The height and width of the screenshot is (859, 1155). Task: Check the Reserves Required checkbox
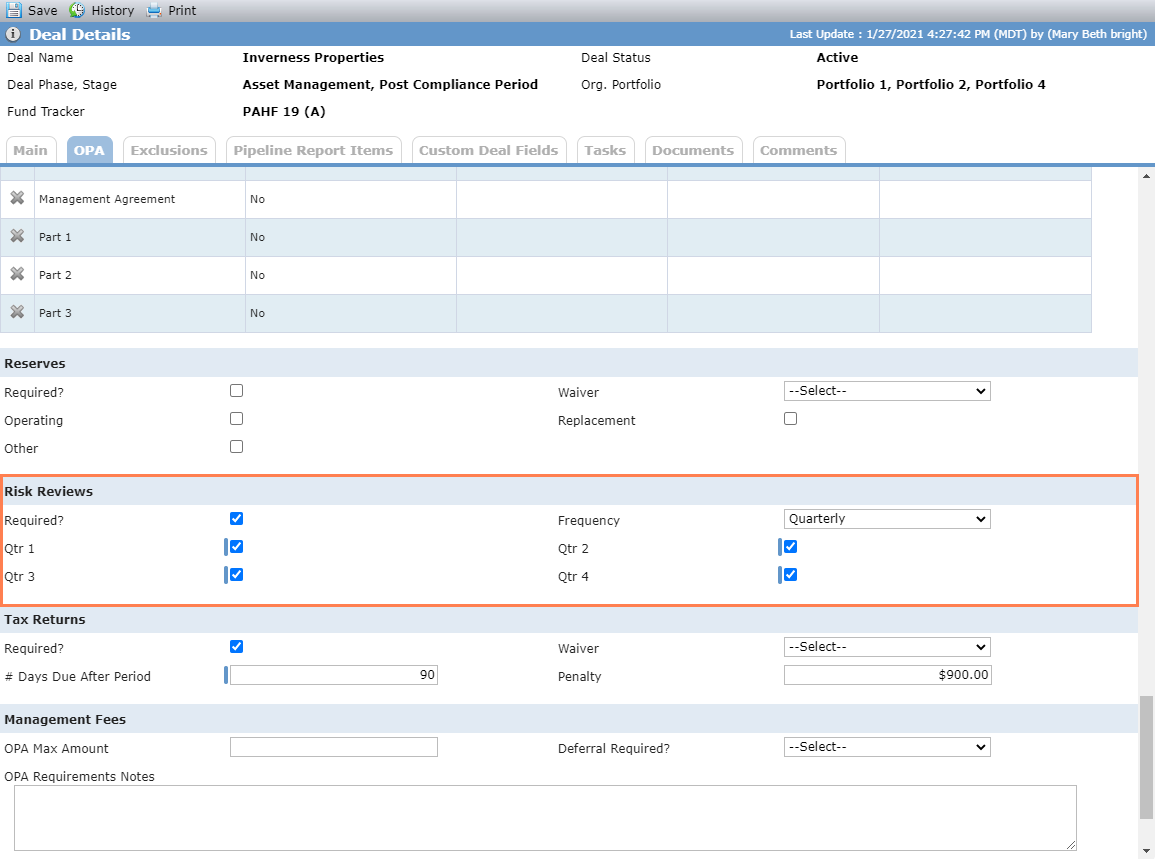click(x=236, y=390)
